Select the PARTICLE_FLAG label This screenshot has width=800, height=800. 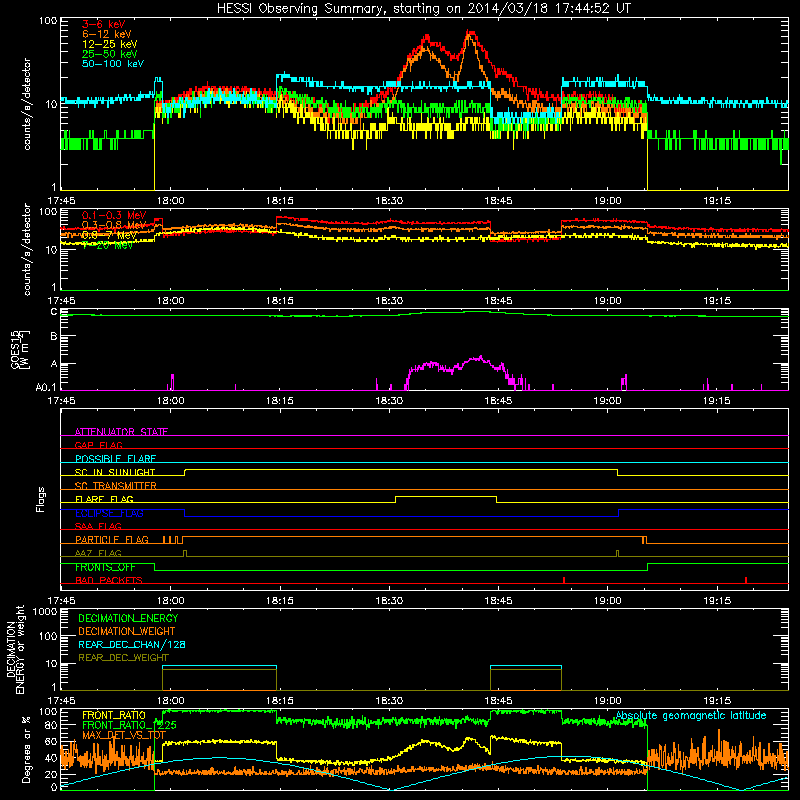[112, 539]
